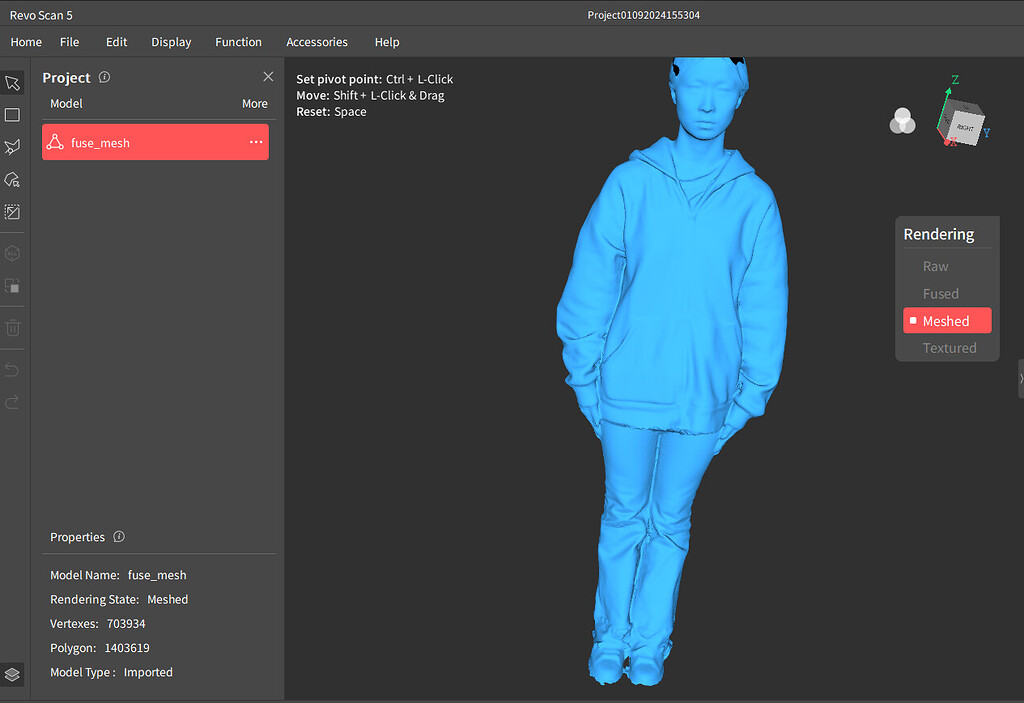The height and width of the screenshot is (703, 1024).
Task: Click the Model Name value fuse_mesh
Action: [x=157, y=575]
